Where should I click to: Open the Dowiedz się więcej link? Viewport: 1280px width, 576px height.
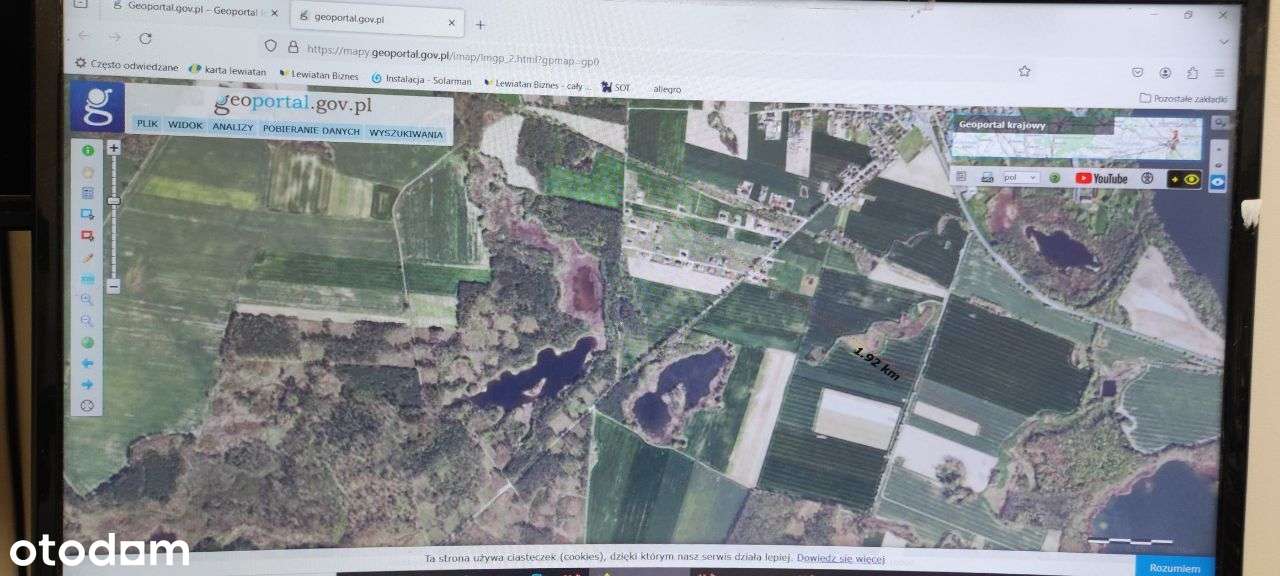coord(840,558)
